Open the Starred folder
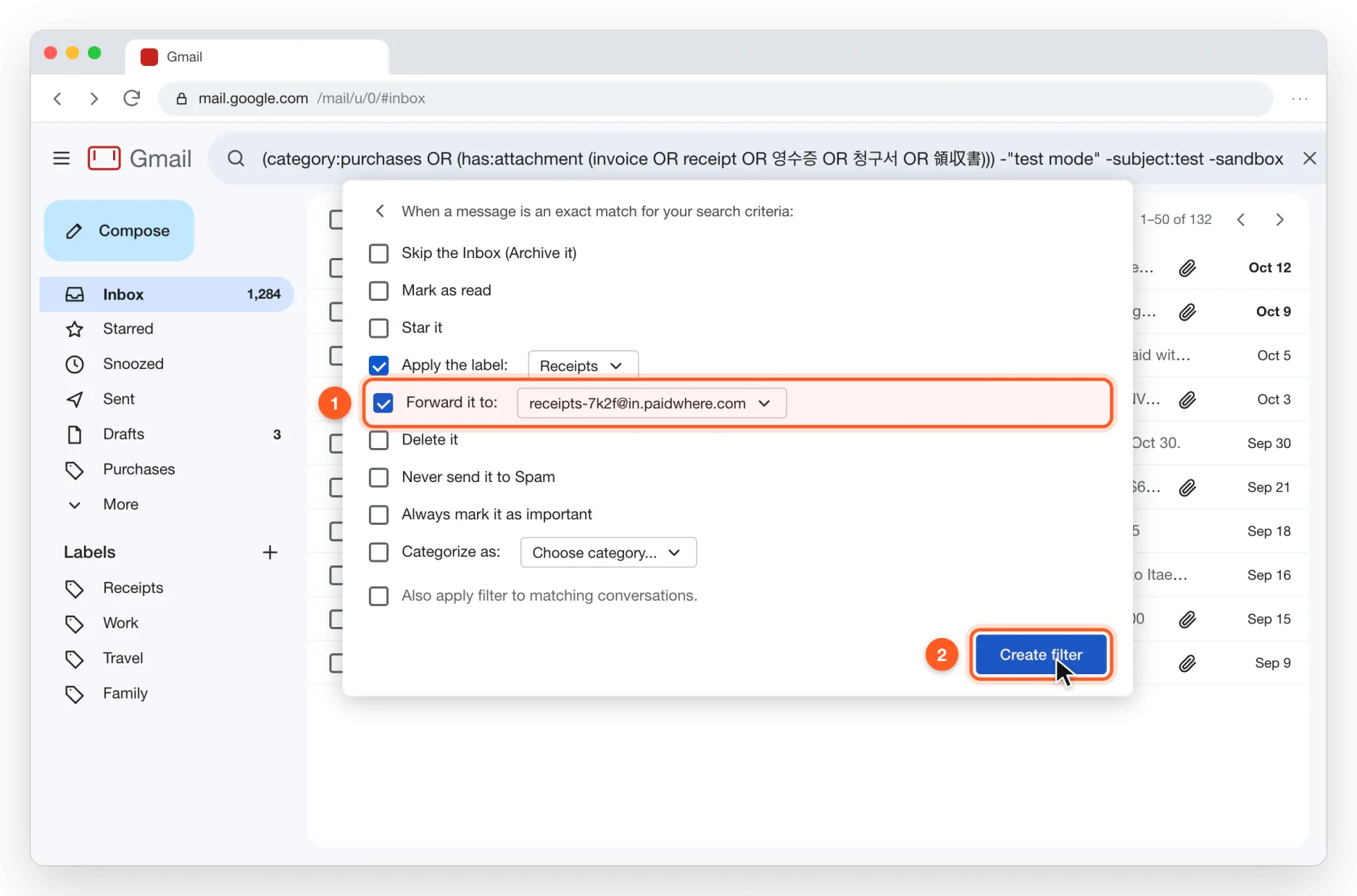 (128, 329)
